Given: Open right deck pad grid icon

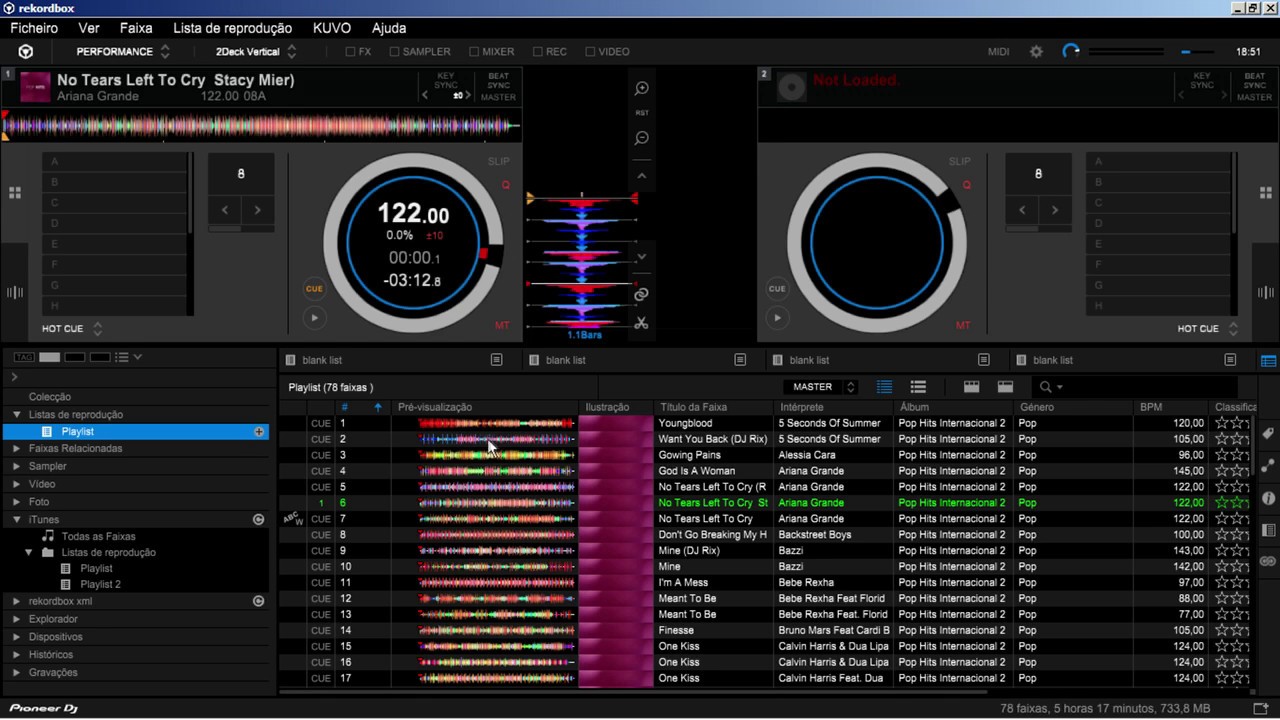Looking at the screenshot, I should tap(1268, 193).
